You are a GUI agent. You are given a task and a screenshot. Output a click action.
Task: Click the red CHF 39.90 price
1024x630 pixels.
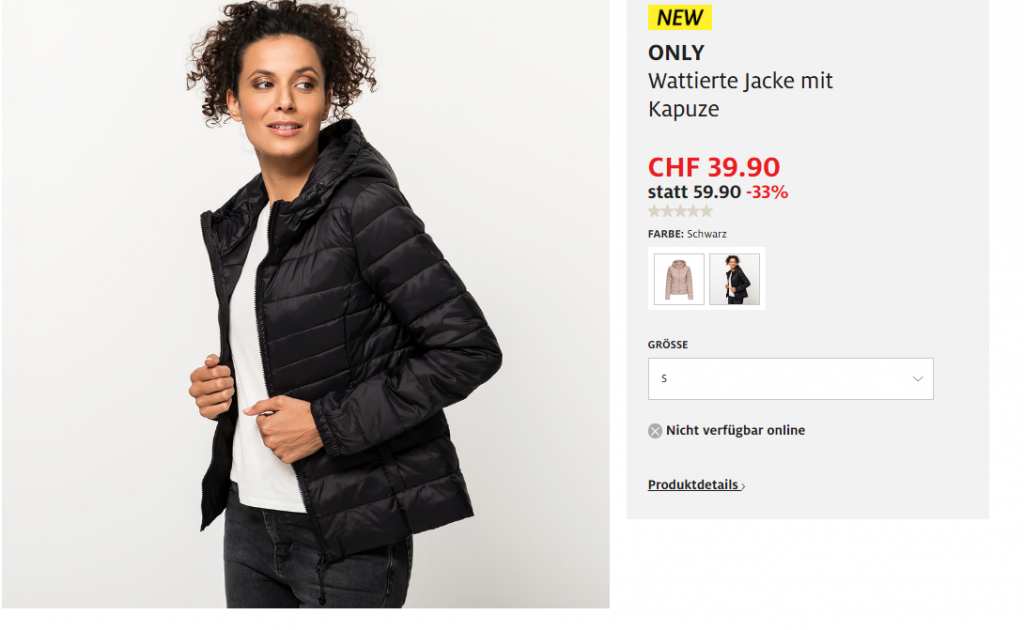tap(714, 168)
